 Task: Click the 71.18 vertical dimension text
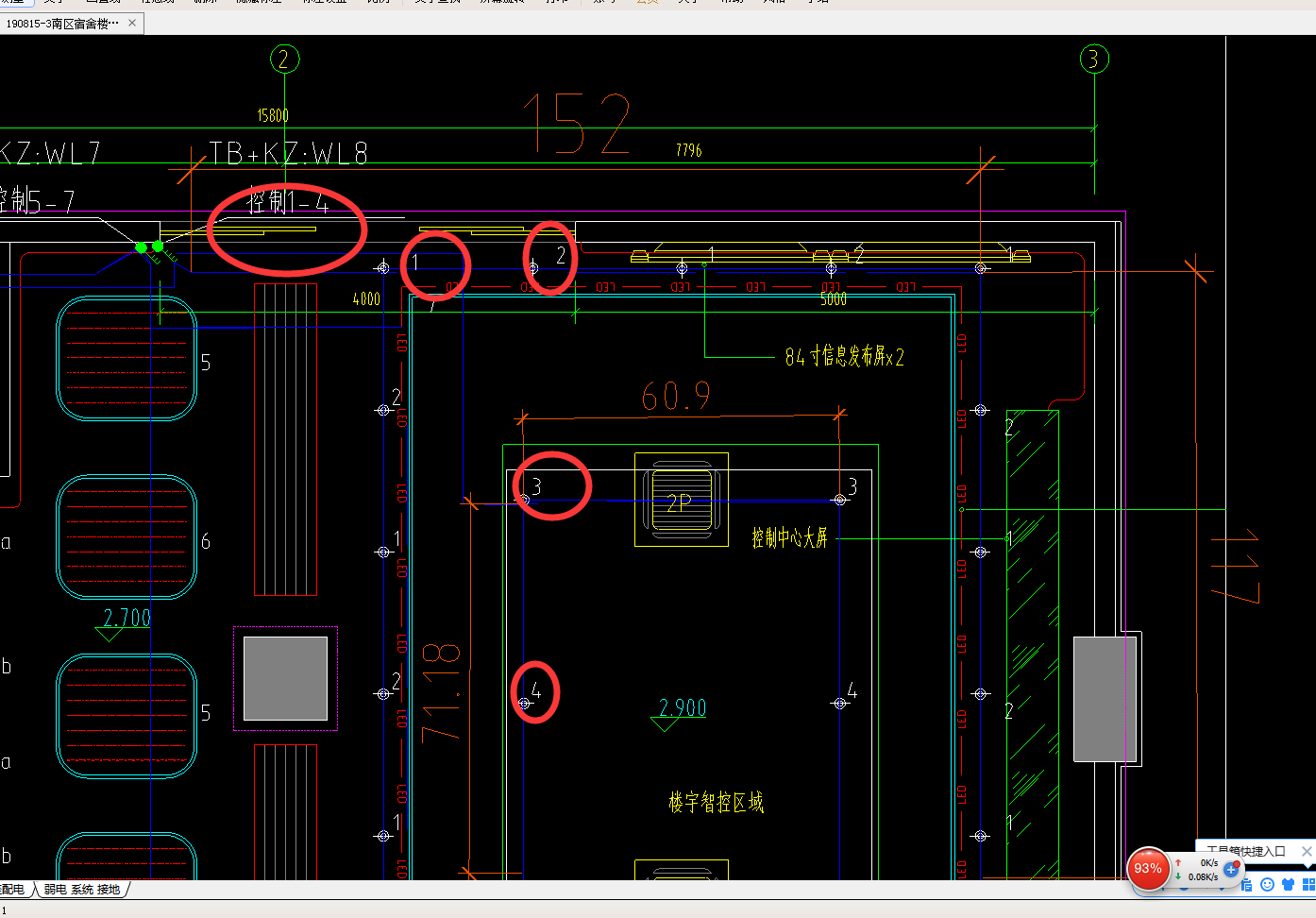click(441, 691)
